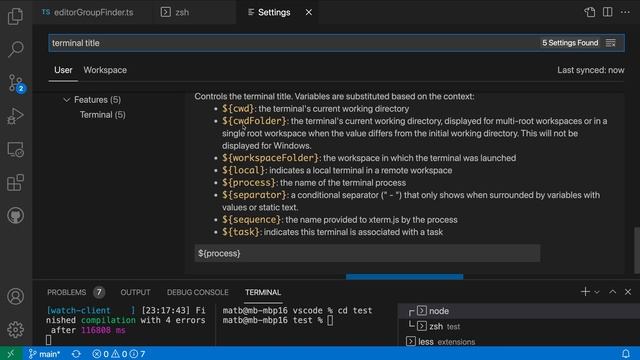
Task: Open the Run and Debug view
Action: (16, 116)
